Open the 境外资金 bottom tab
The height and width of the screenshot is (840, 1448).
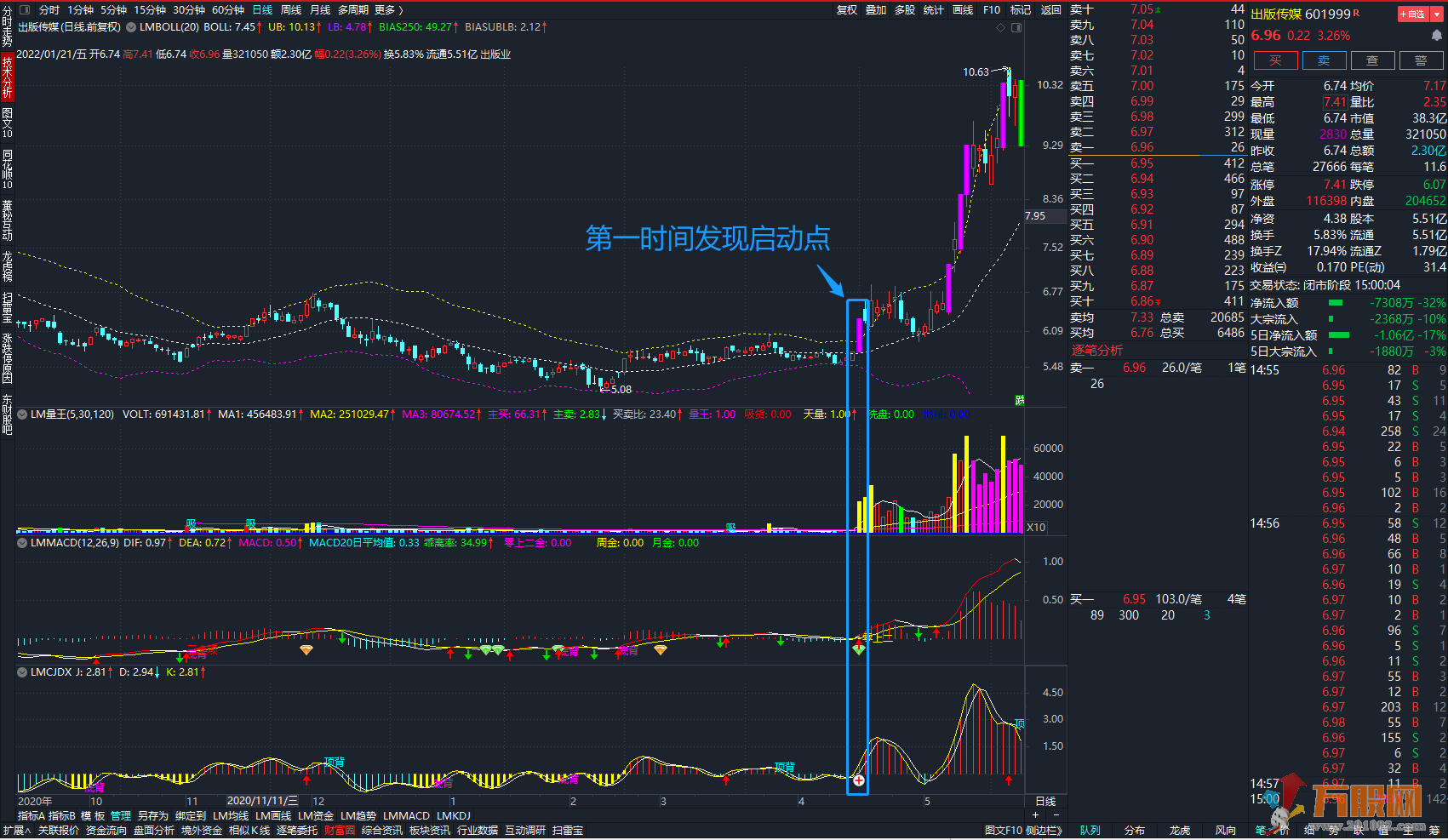click(202, 831)
